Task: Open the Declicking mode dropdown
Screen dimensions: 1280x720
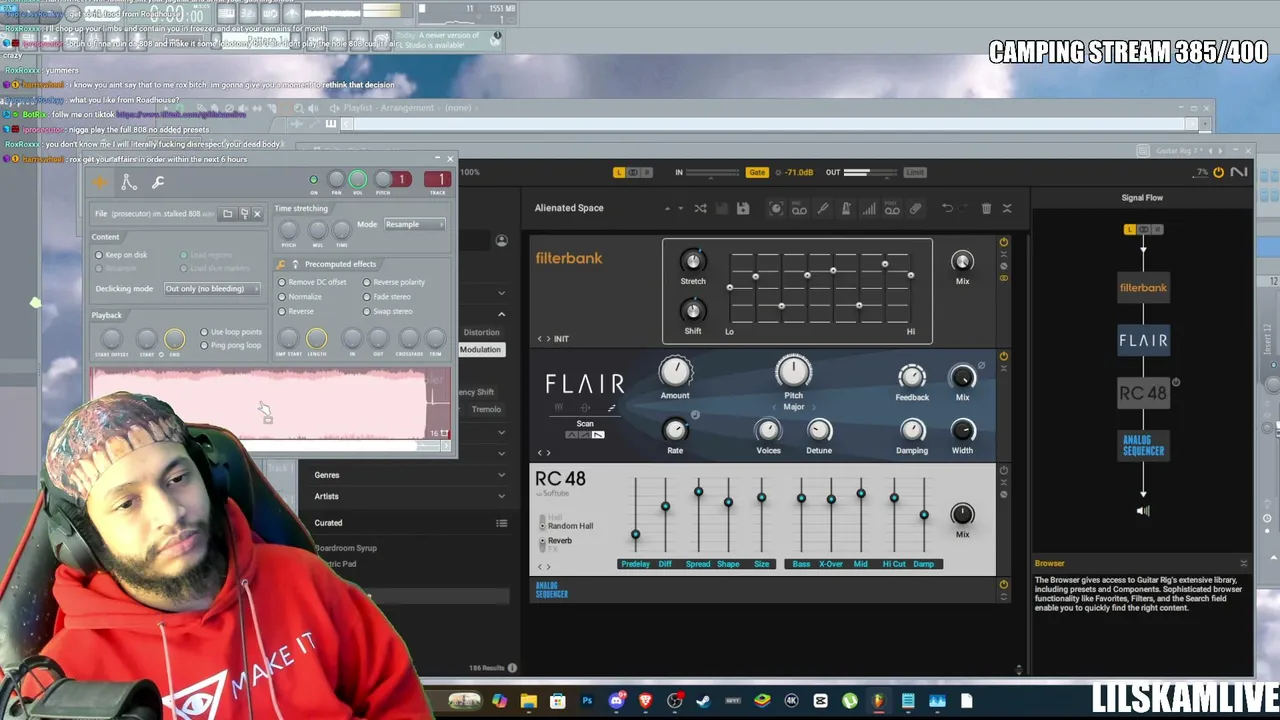Action: point(212,289)
